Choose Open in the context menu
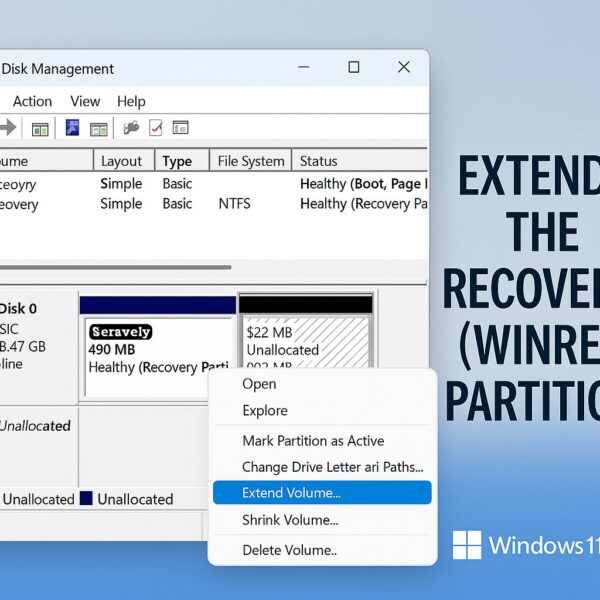This screenshot has height=600, width=600. coord(322,384)
